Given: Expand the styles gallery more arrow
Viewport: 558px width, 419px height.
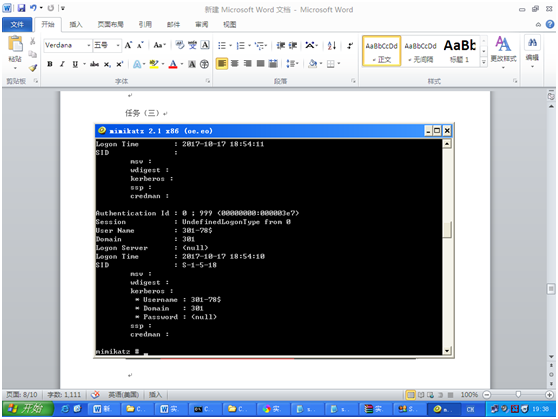Looking at the screenshot, I should [x=484, y=62].
